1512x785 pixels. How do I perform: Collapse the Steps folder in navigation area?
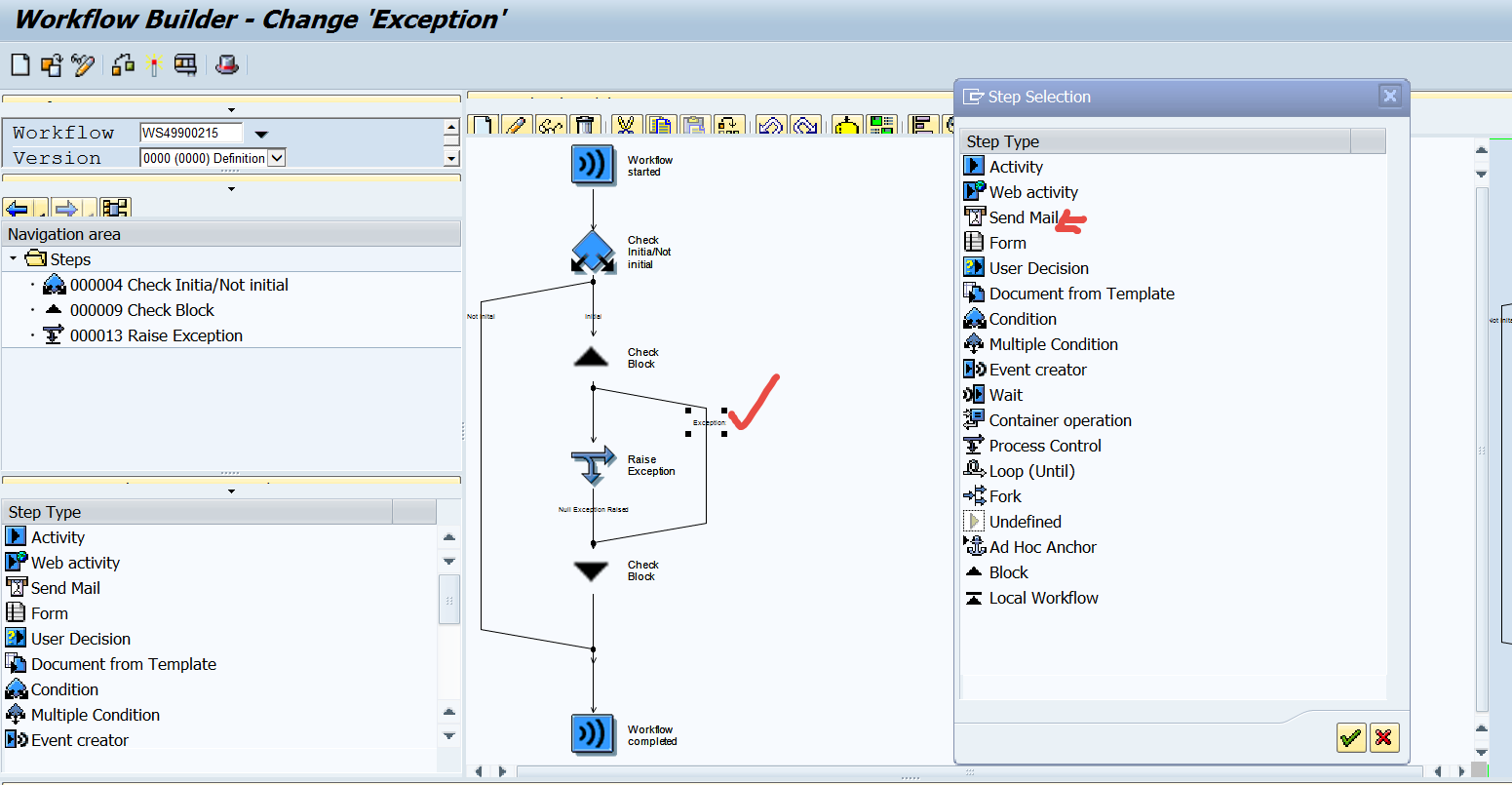14,259
